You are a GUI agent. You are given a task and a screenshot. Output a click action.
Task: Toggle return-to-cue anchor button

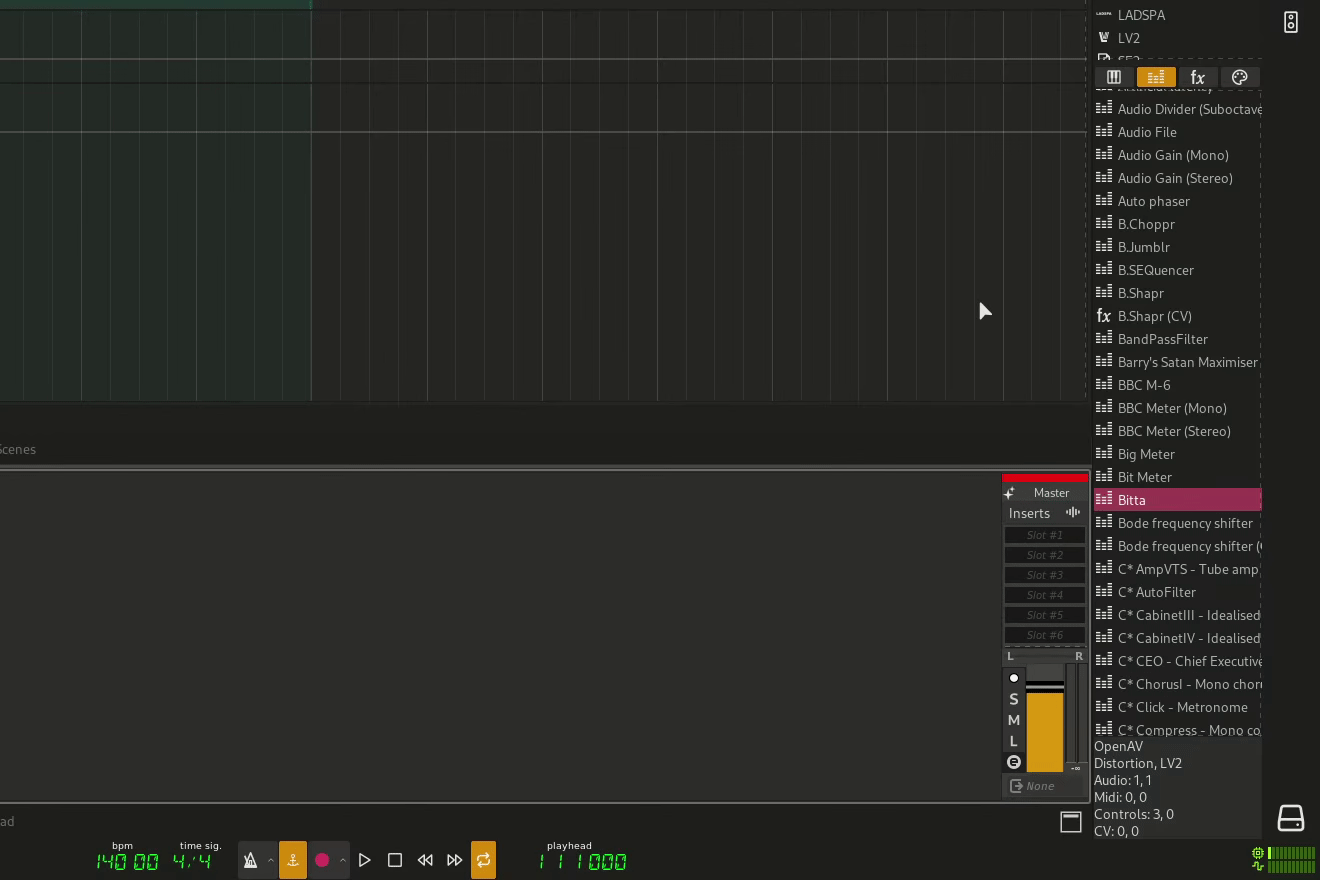click(x=293, y=860)
